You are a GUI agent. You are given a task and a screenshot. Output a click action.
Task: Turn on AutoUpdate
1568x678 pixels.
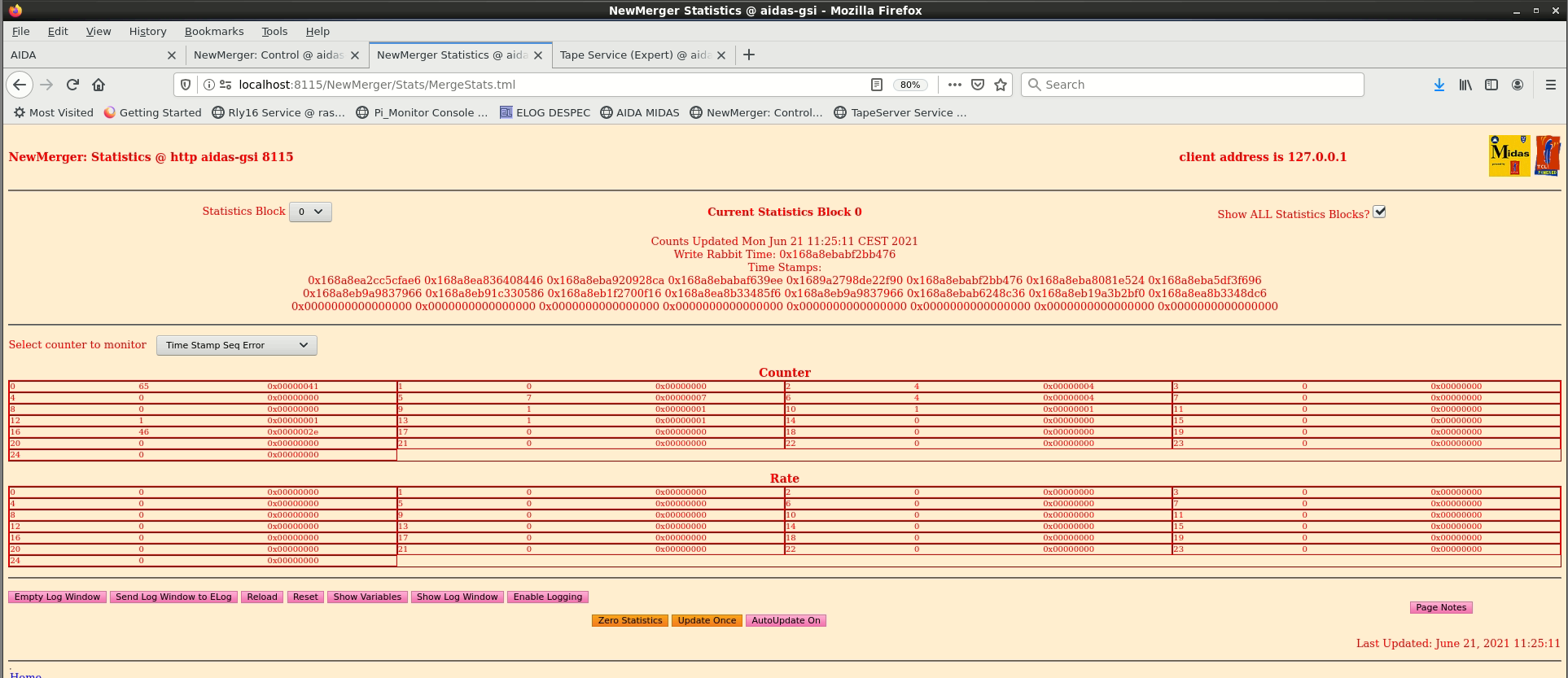point(786,620)
